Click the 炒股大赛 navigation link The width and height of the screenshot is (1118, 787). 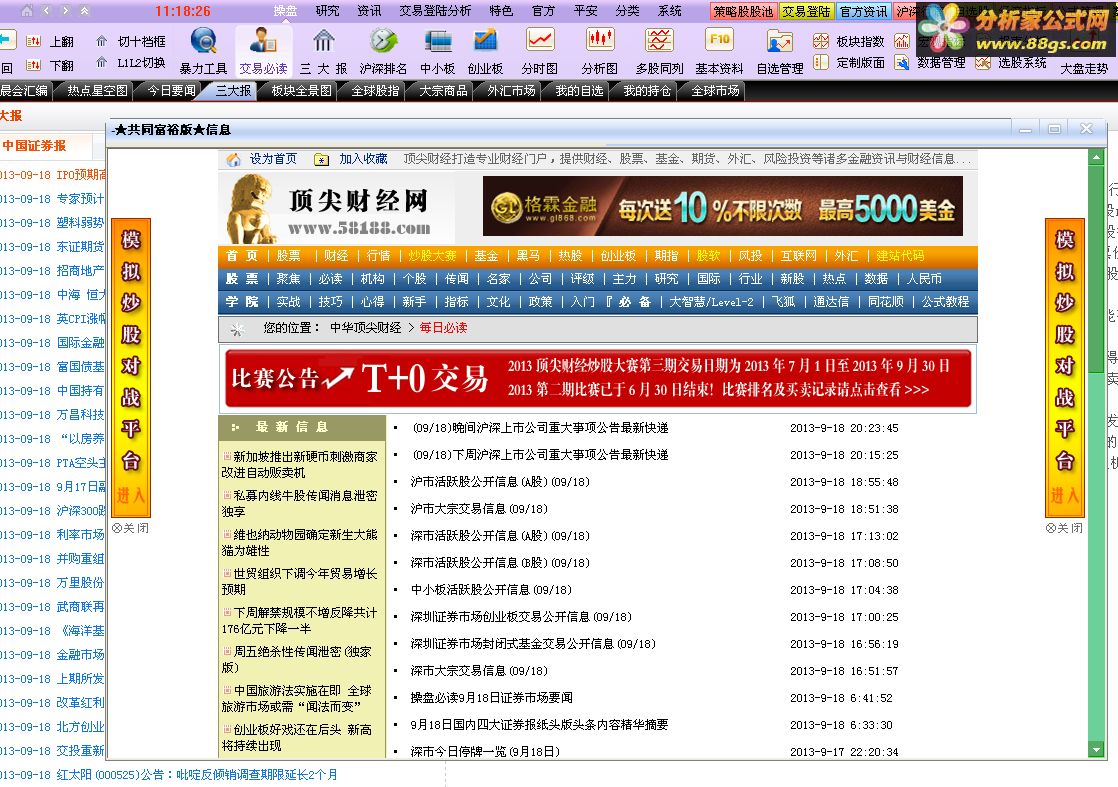[432, 256]
